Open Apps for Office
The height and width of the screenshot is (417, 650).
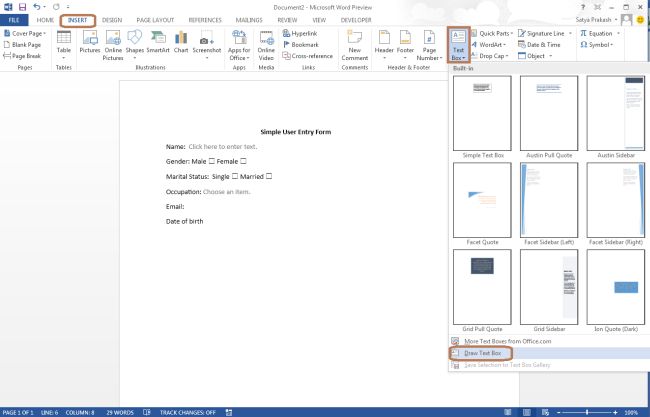point(239,46)
